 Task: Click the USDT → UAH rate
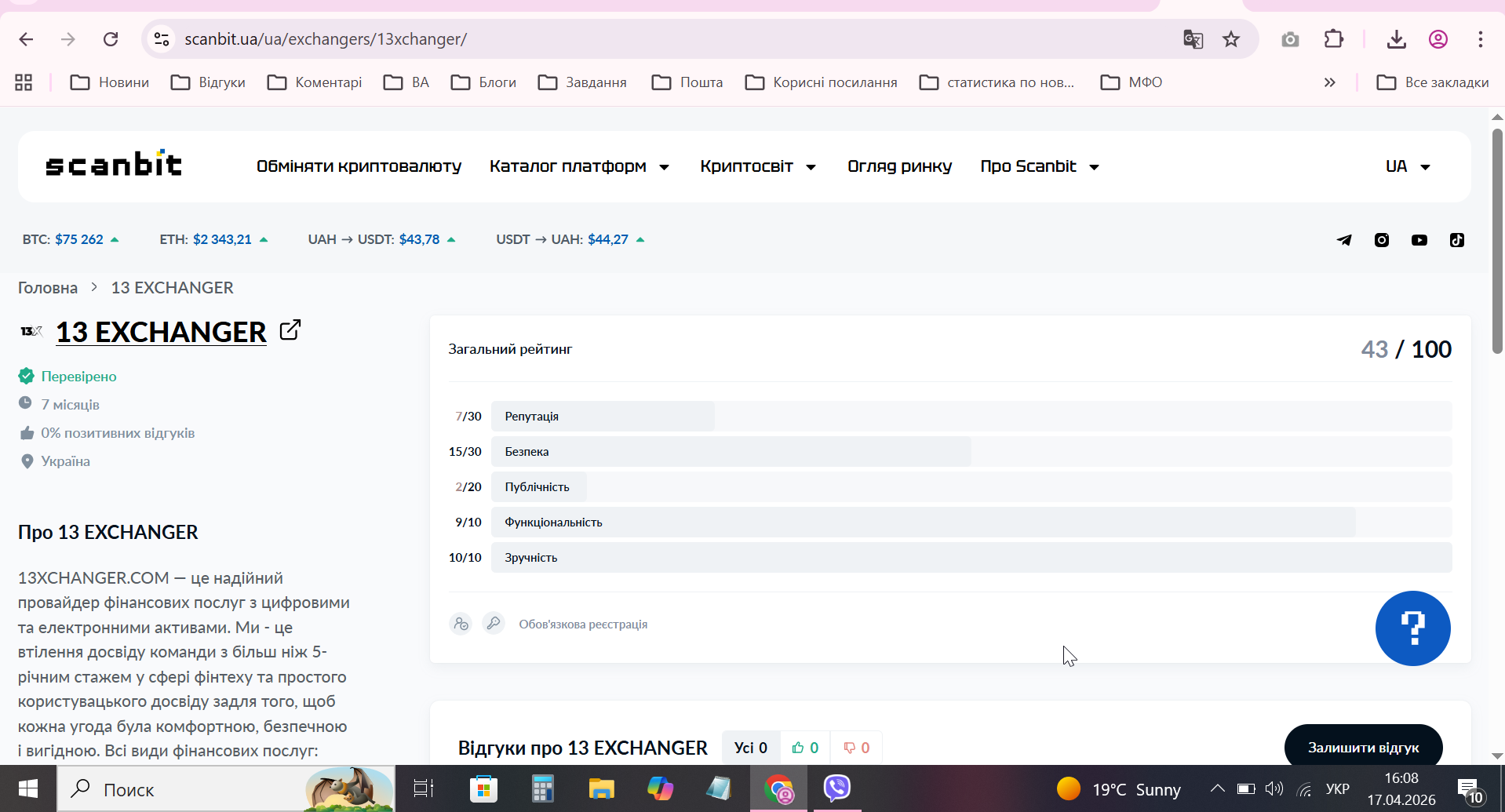coord(570,239)
